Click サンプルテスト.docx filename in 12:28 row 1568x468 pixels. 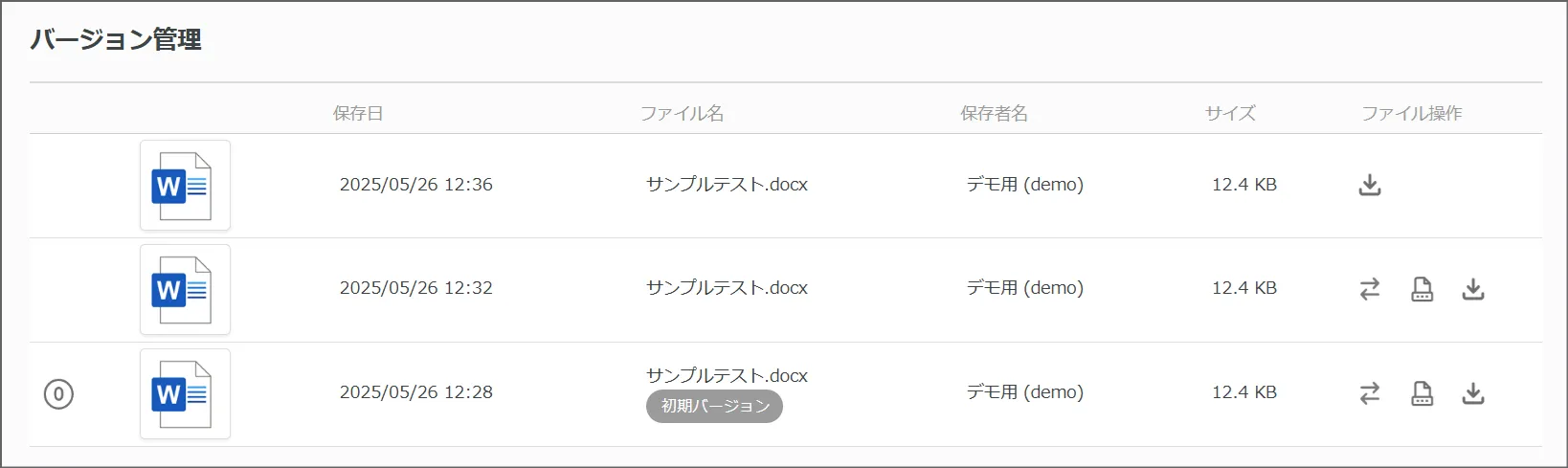click(727, 376)
